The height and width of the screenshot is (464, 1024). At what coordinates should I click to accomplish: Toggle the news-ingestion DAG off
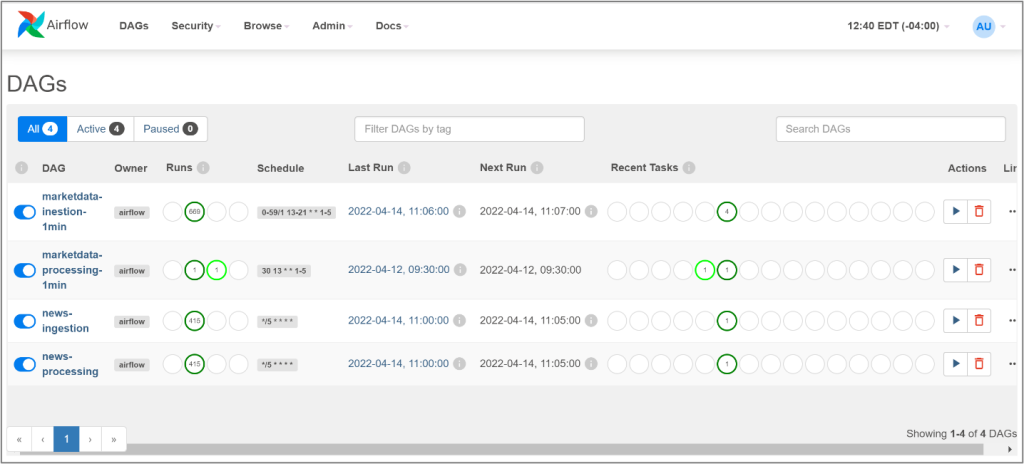coord(25,321)
